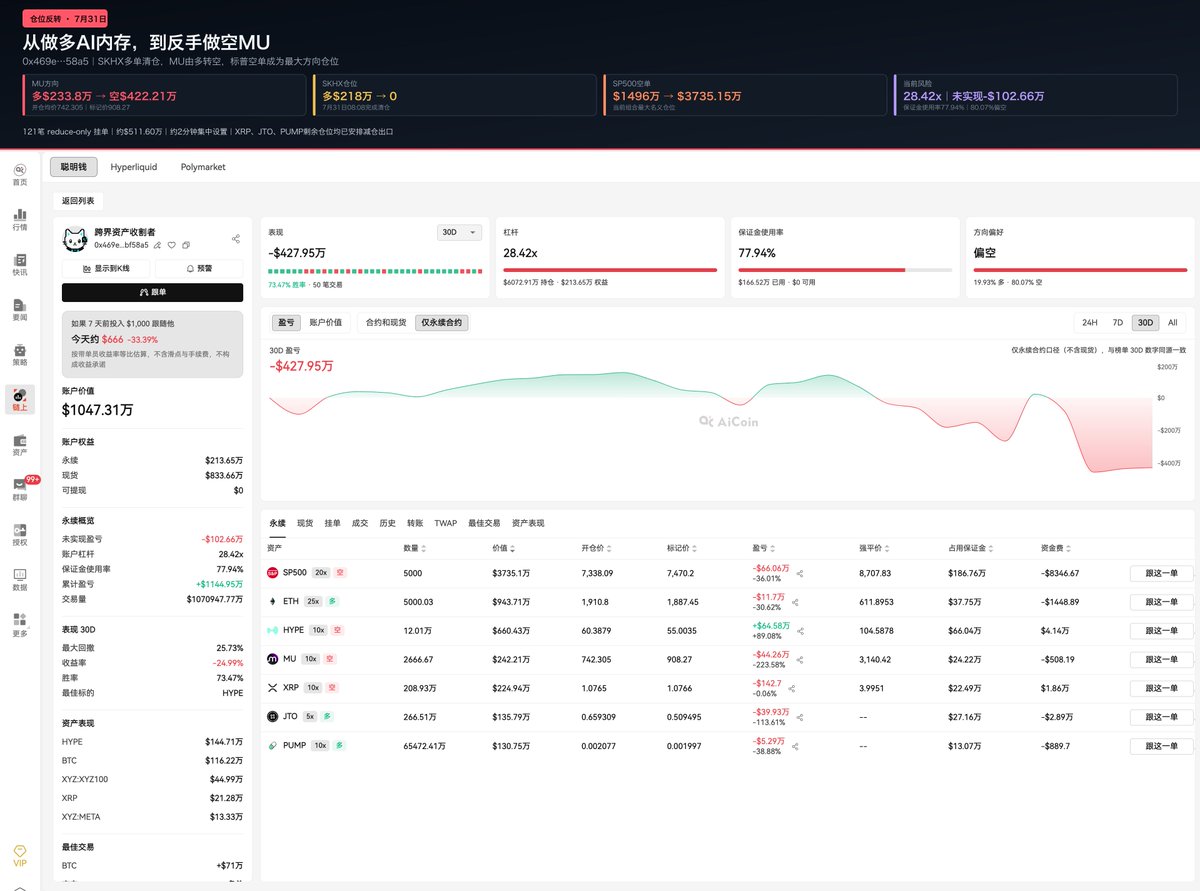Image resolution: width=1200 pixels, height=891 pixels.
Task: Set chart range to 7D
Action: 1118,323
